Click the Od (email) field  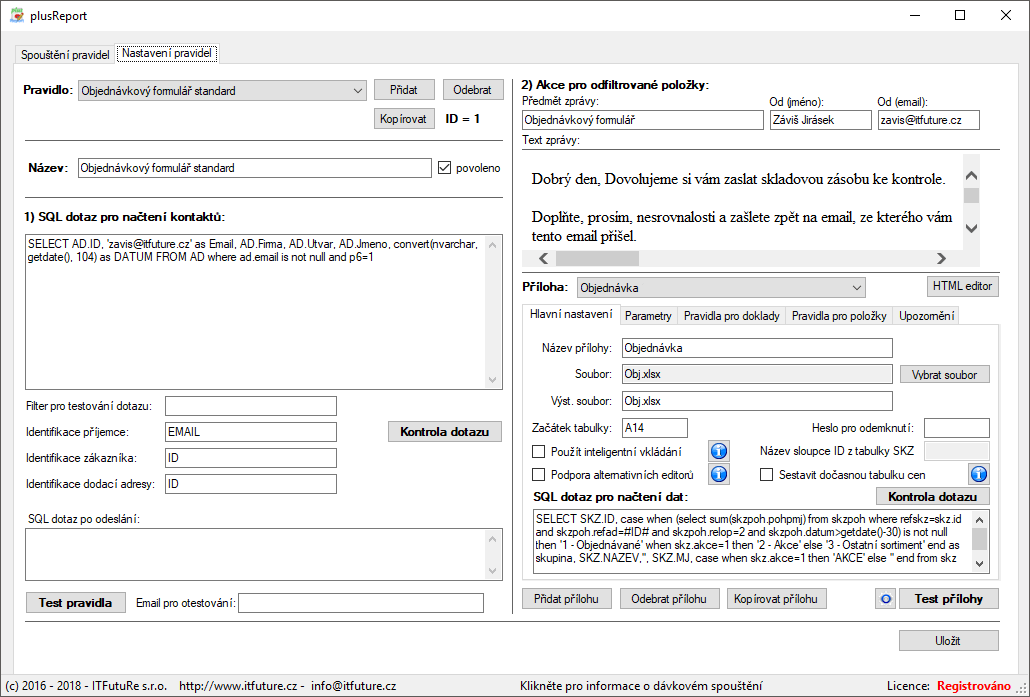point(929,120)
